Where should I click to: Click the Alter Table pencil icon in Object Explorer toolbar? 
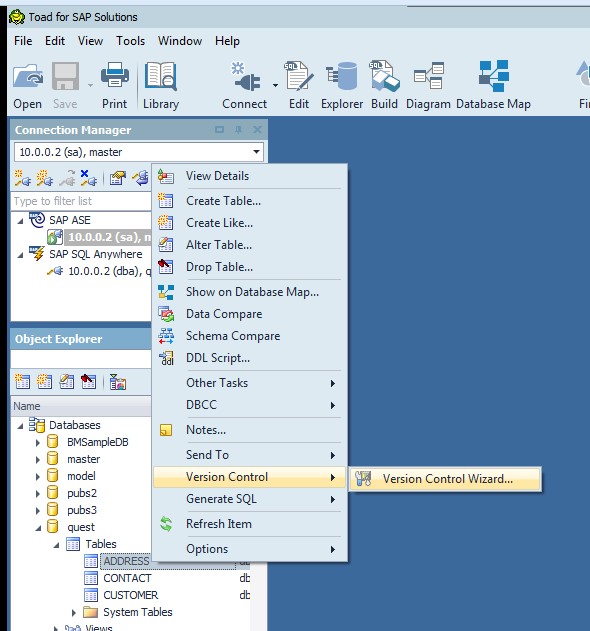click(66, 381)
